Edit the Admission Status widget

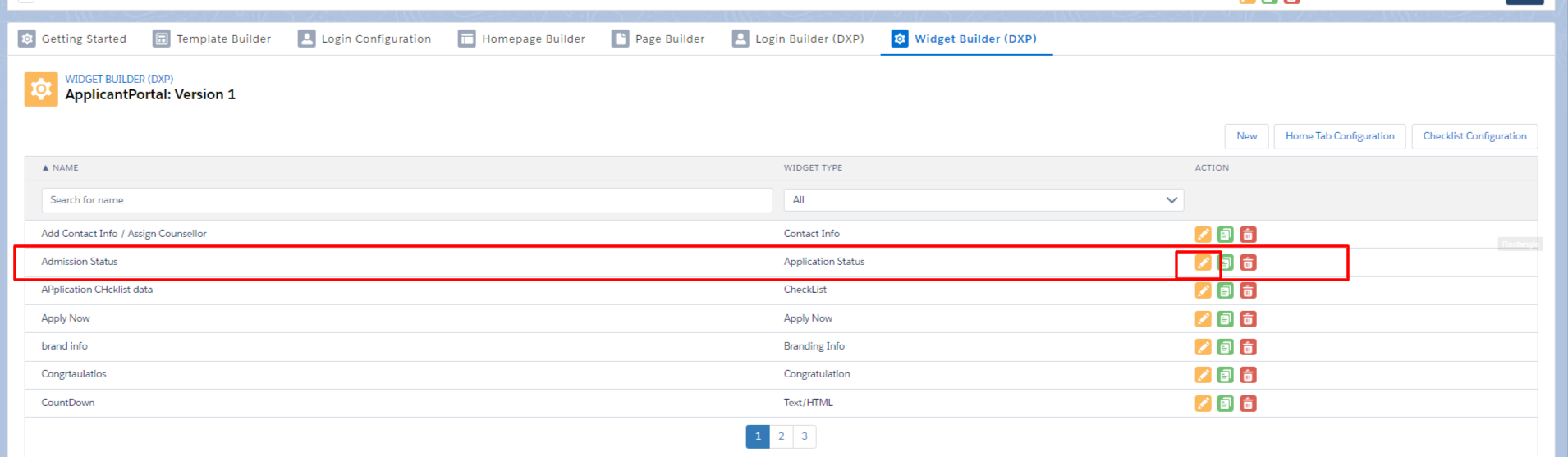(1203, 263)
